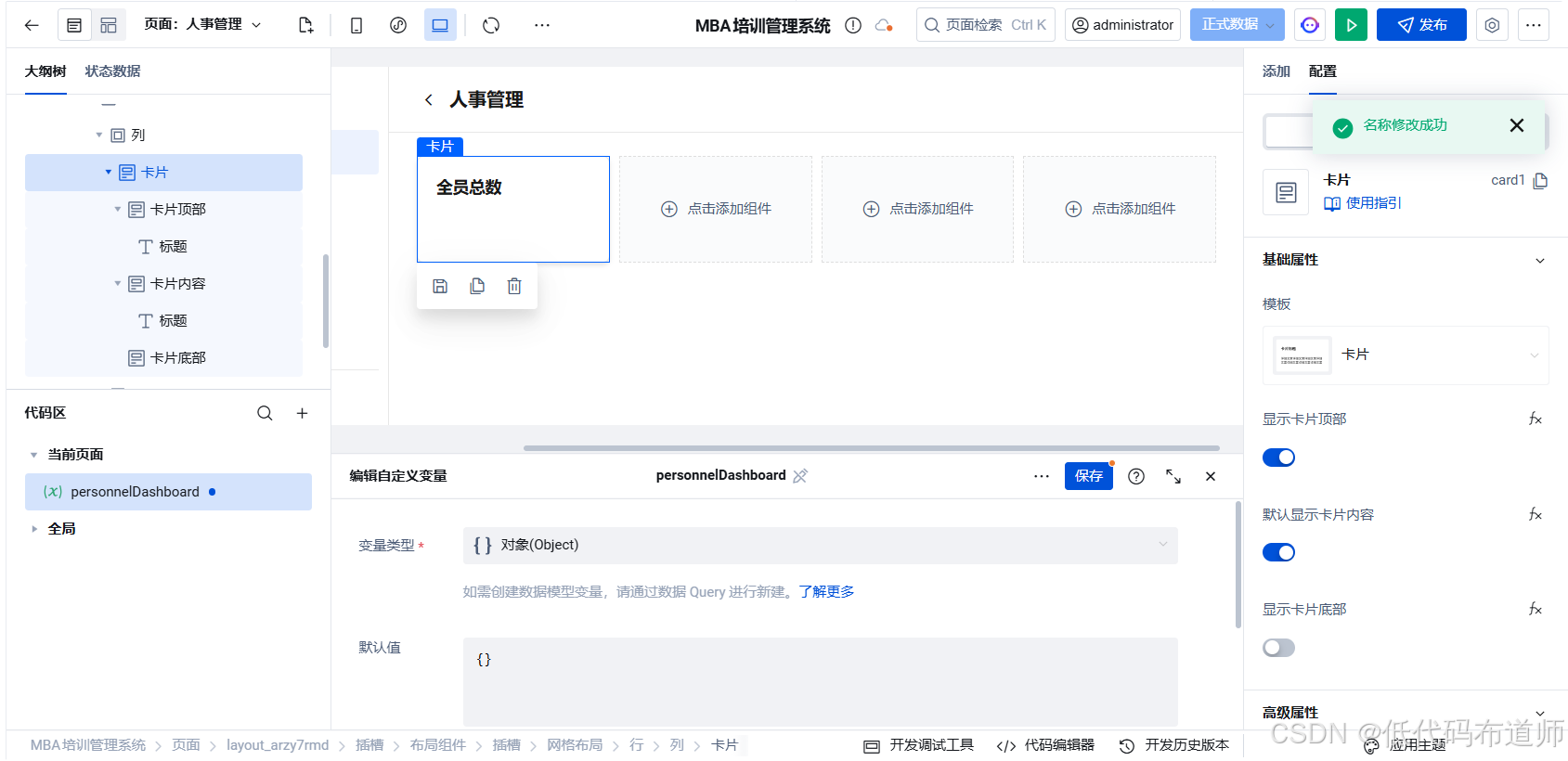Duplicate the selected card
This screenshot has width=1568, height=761.
pos(477,286)
